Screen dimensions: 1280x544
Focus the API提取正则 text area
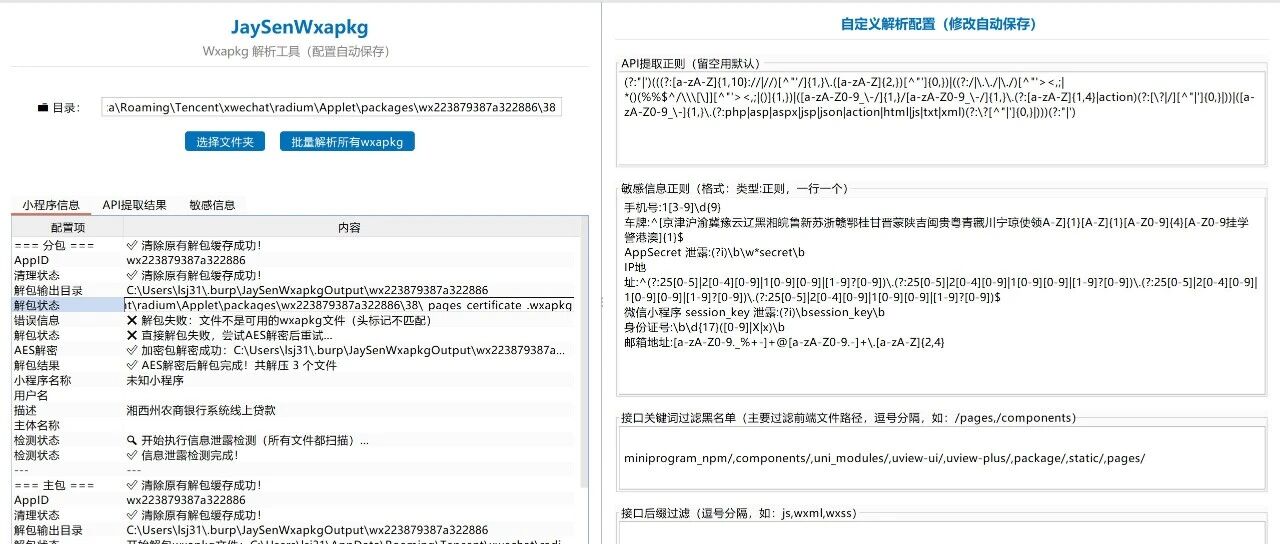tap(941, 118)
